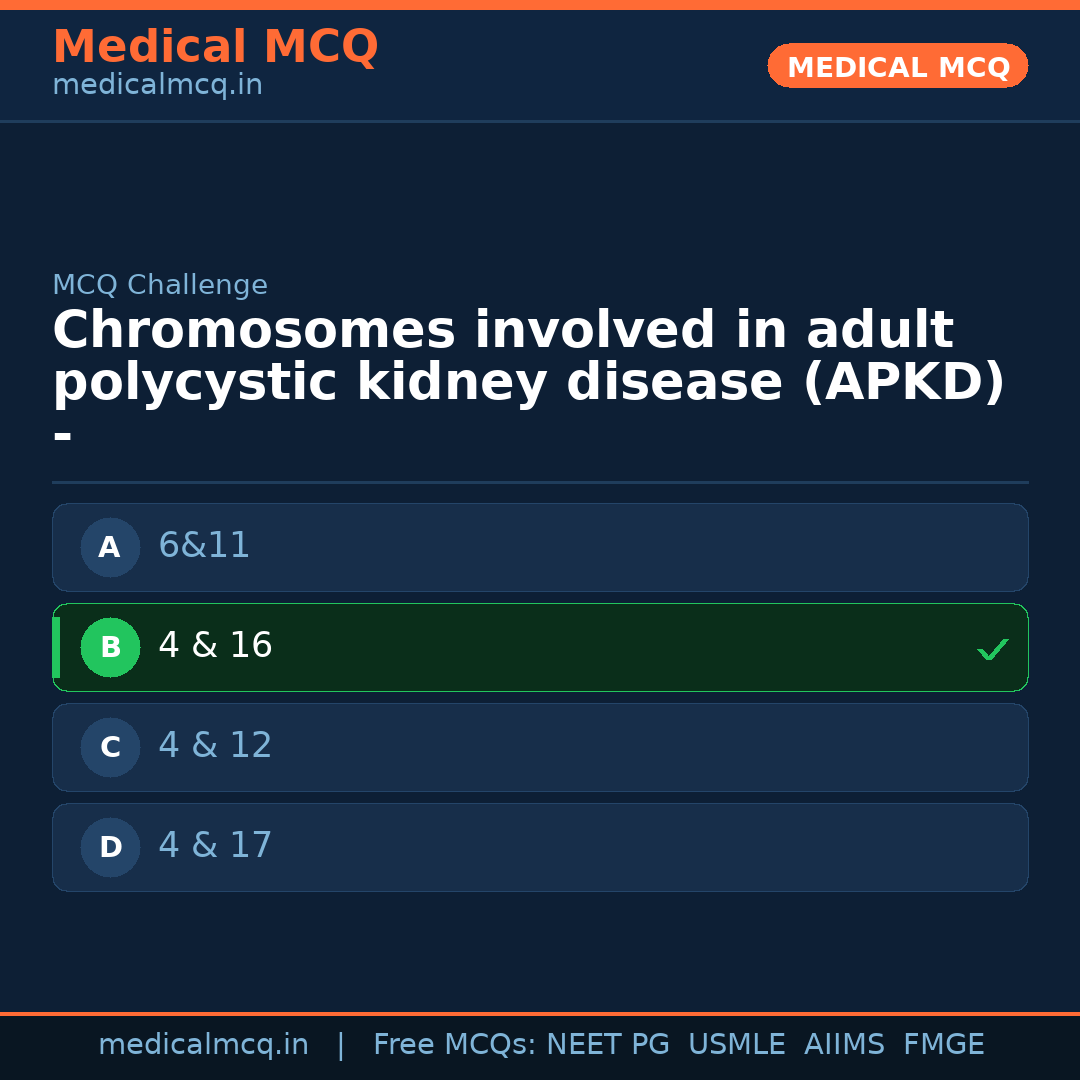Viewport: 1080px width, 1080px height.
Task: Pick the answer text "4 & 12"
Action: (x=215, y=746)
